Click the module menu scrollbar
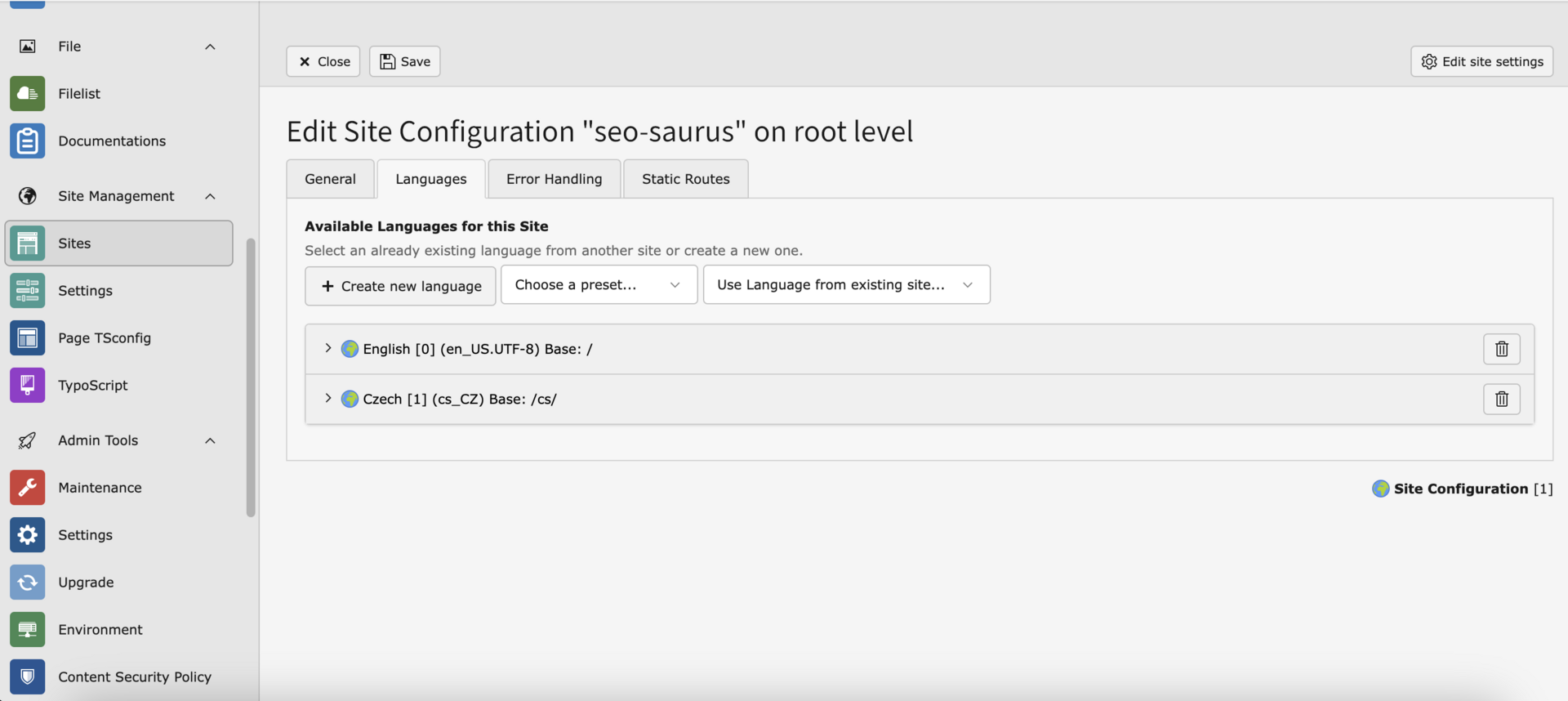 point(251,377)
